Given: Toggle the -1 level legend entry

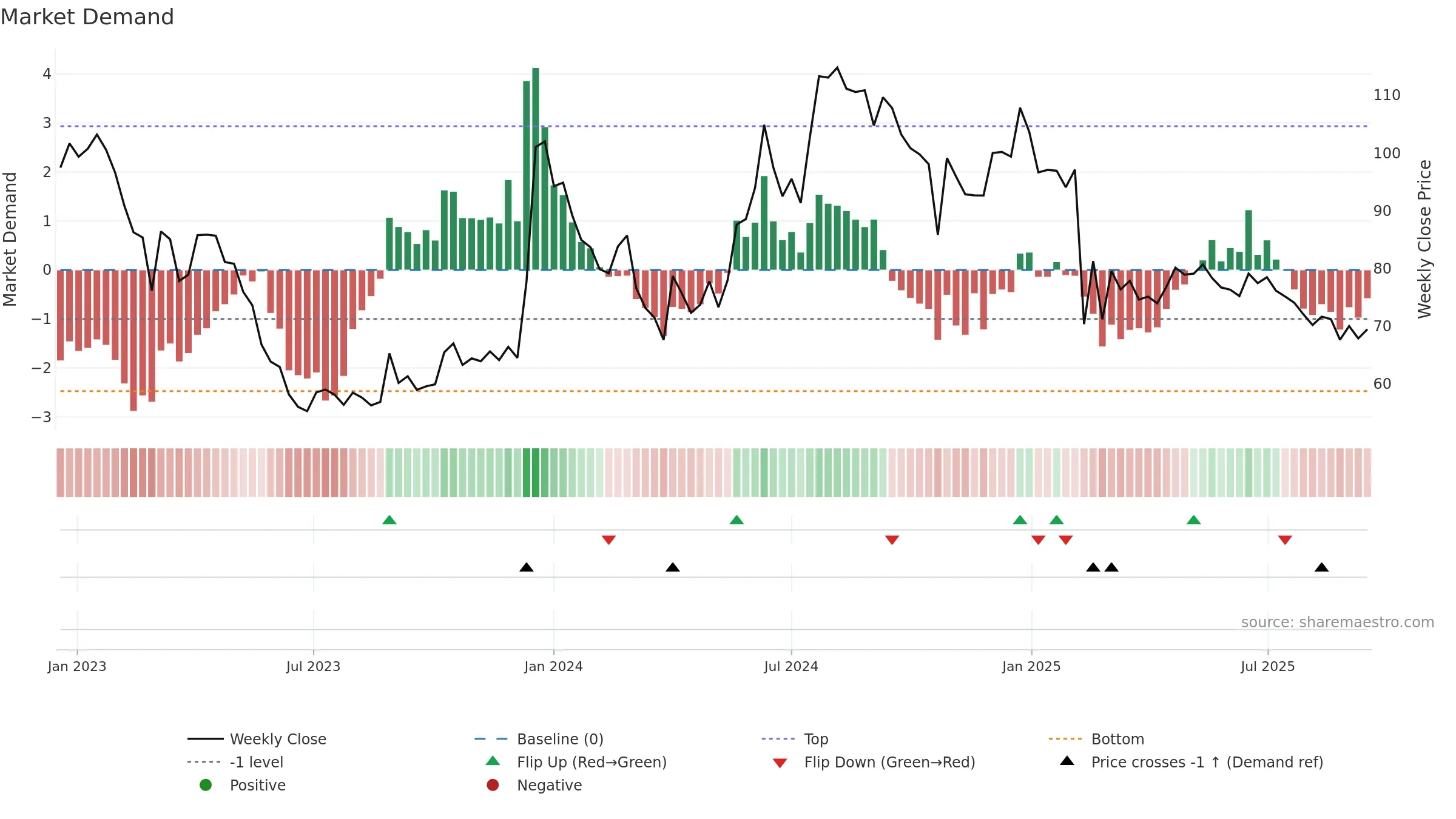Looking at the screenshot, I should pyautogui.click(x=235, y=762).
